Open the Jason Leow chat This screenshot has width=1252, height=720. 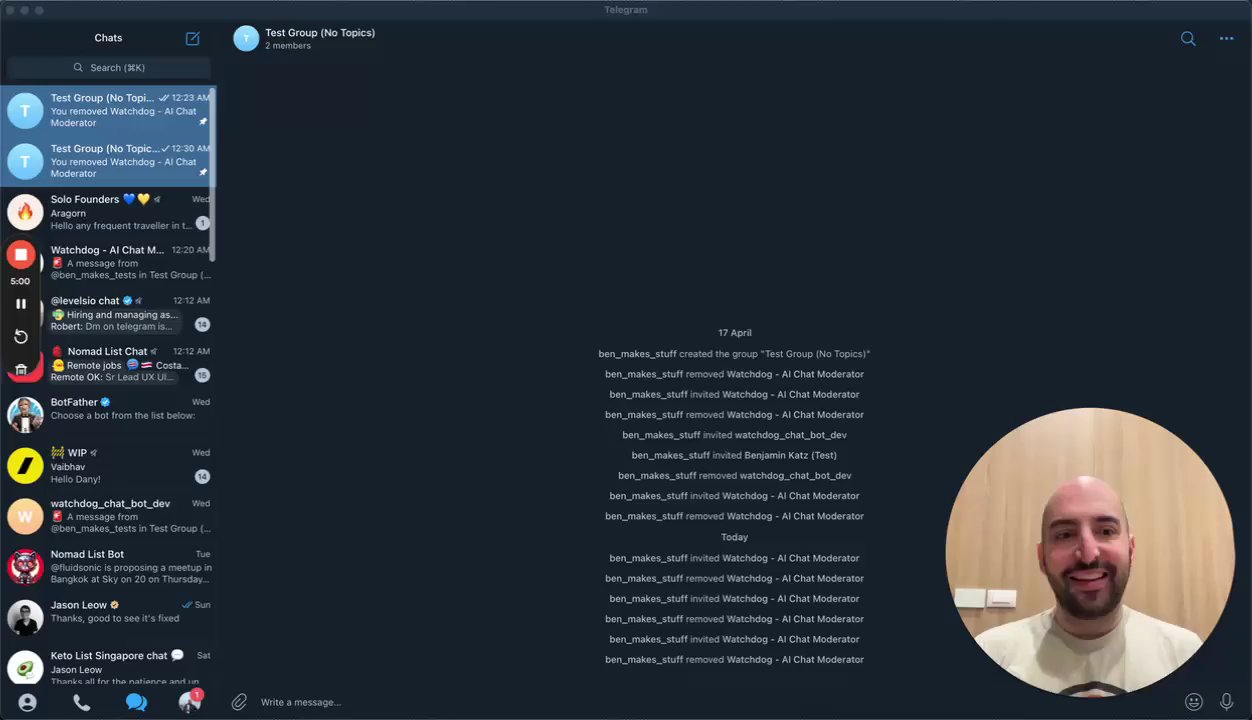click(x=108, y=617)
